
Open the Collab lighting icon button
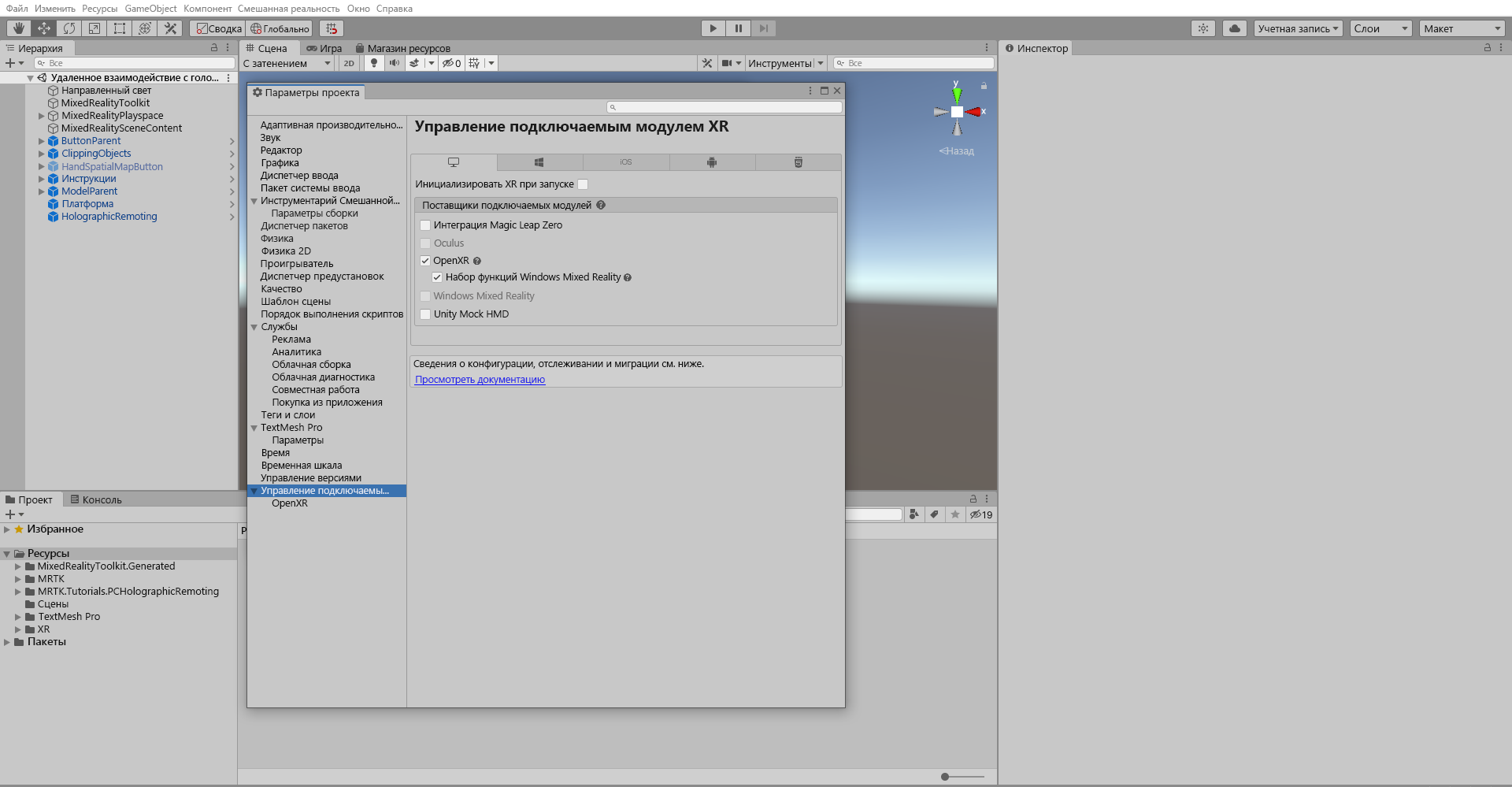1203,28
